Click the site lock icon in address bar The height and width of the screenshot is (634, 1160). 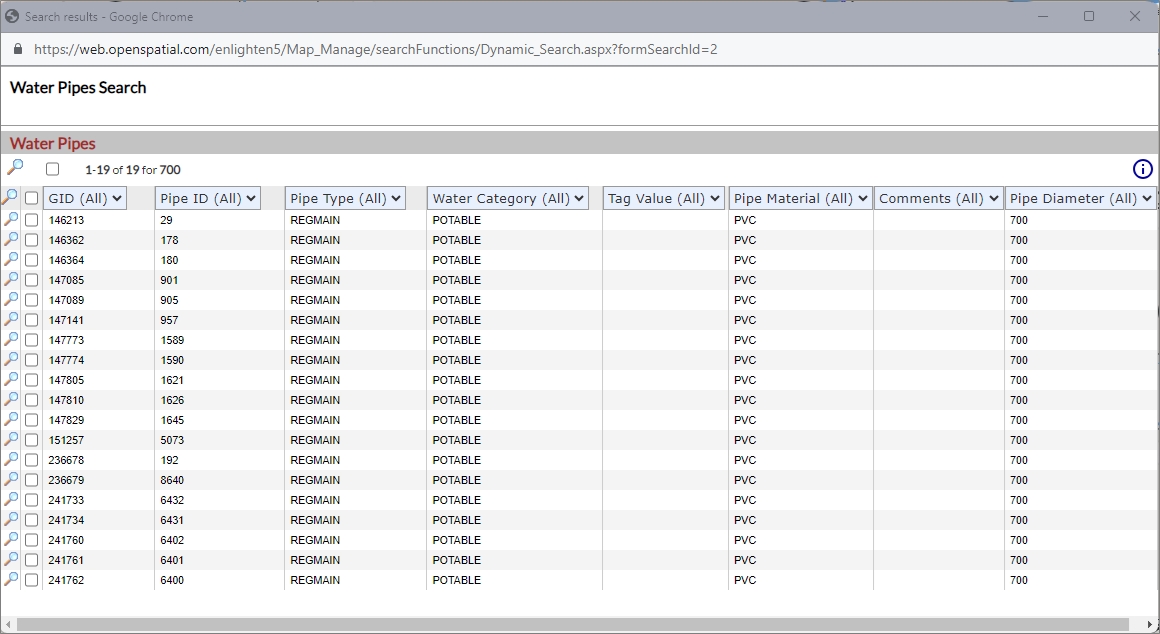(17, 49)
